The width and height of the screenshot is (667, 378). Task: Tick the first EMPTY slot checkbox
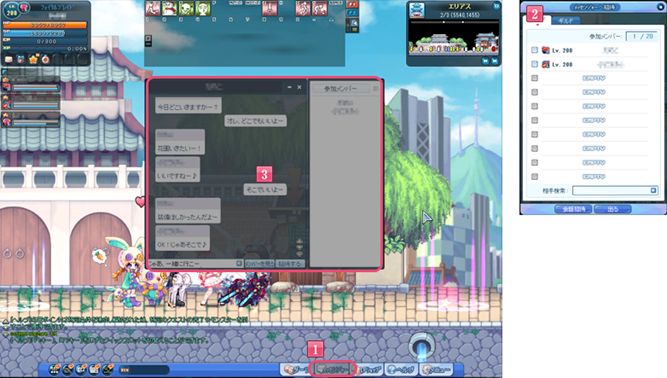[x=535, y=78]
